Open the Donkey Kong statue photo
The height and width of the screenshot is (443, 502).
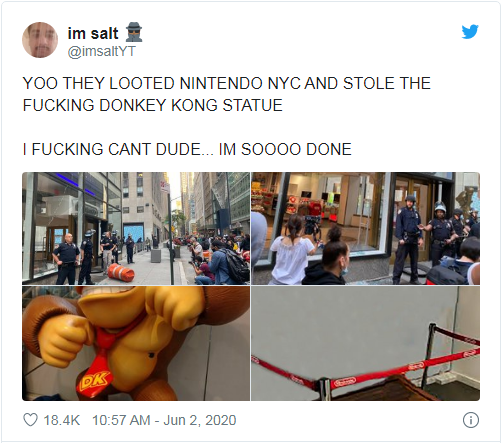pos(136,343)
